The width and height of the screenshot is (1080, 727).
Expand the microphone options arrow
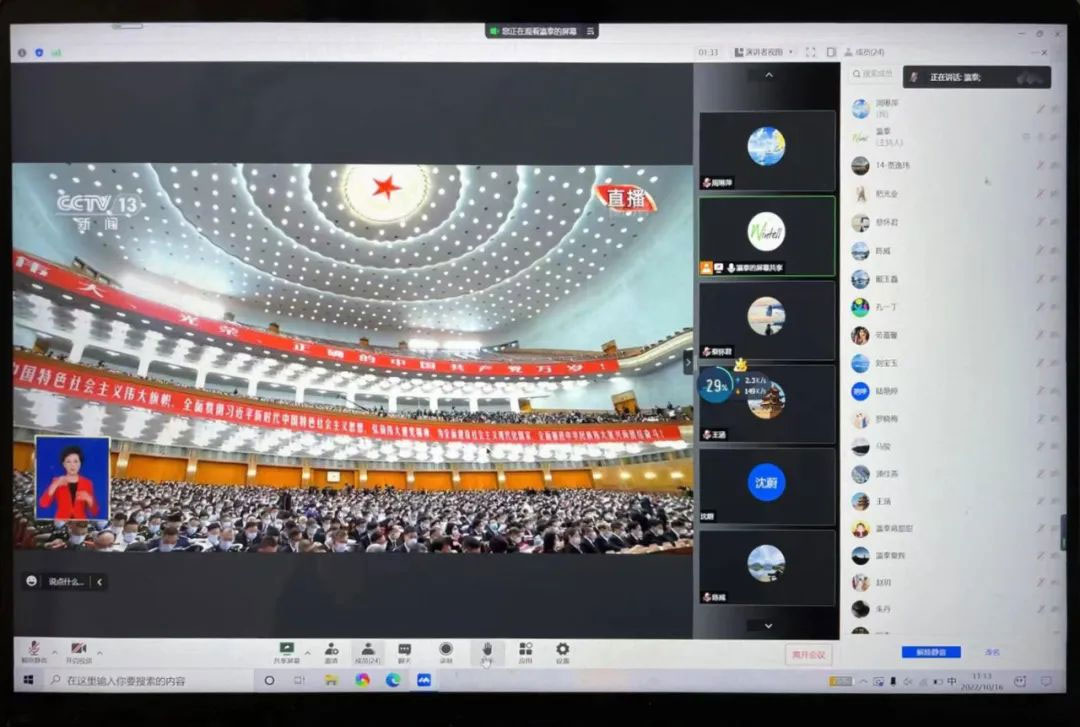coord(55,651)
